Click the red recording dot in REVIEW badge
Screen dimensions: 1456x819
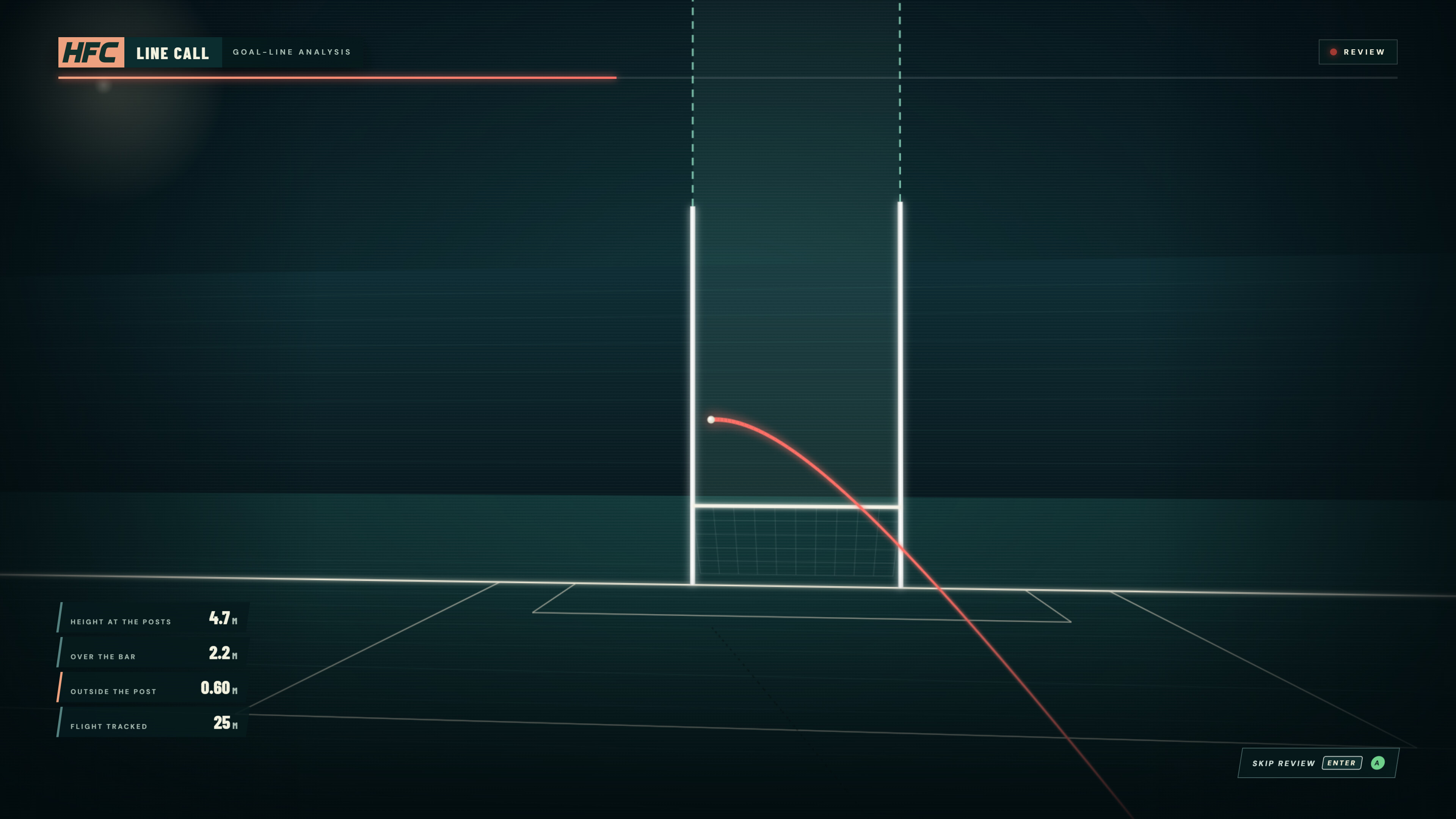click(1334, 52)
